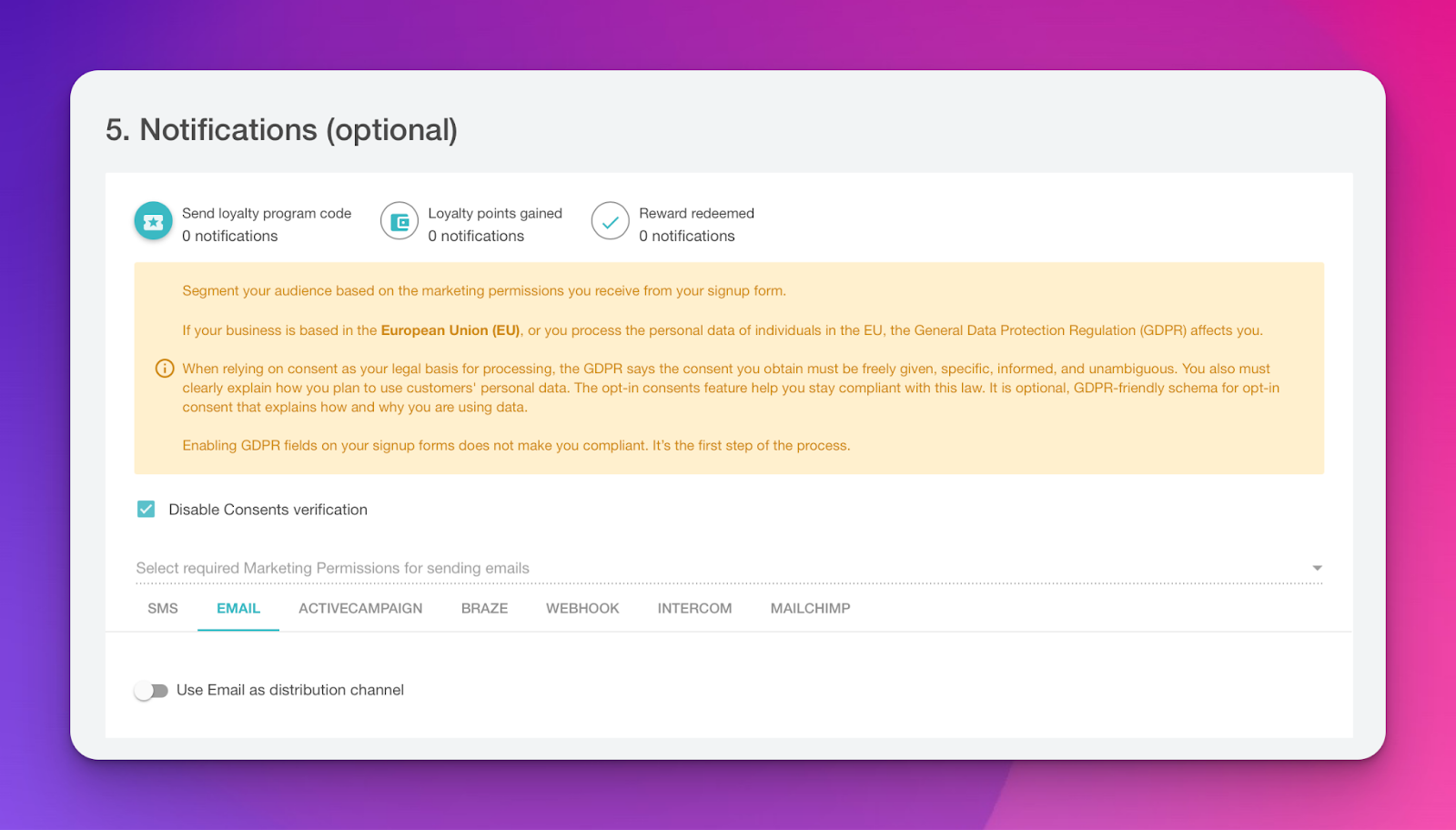The image size is (1456, 830).
Task: Click the Select required Marketing Permissions field
Action: tap(729, 568)
